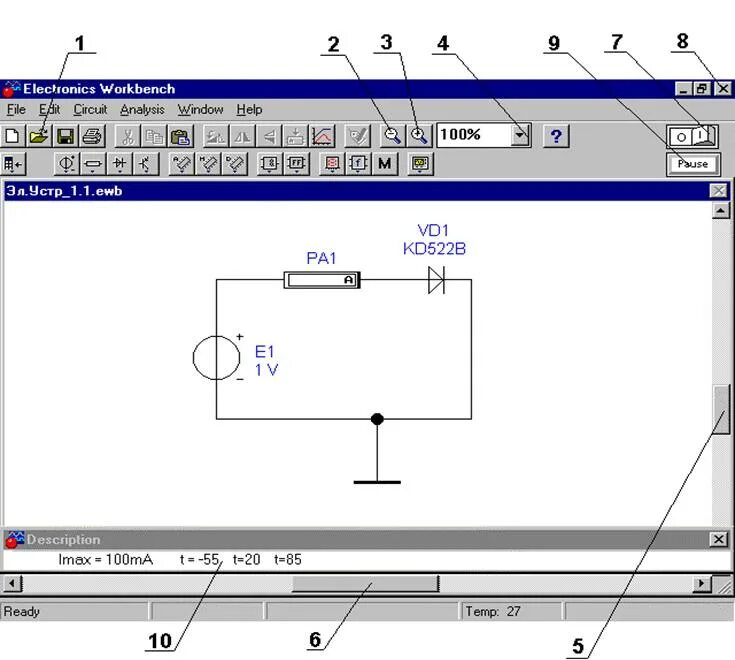Viewport: 735px width, 660px height.
Task: Rotate the selected component
Action: pos(216,136)
